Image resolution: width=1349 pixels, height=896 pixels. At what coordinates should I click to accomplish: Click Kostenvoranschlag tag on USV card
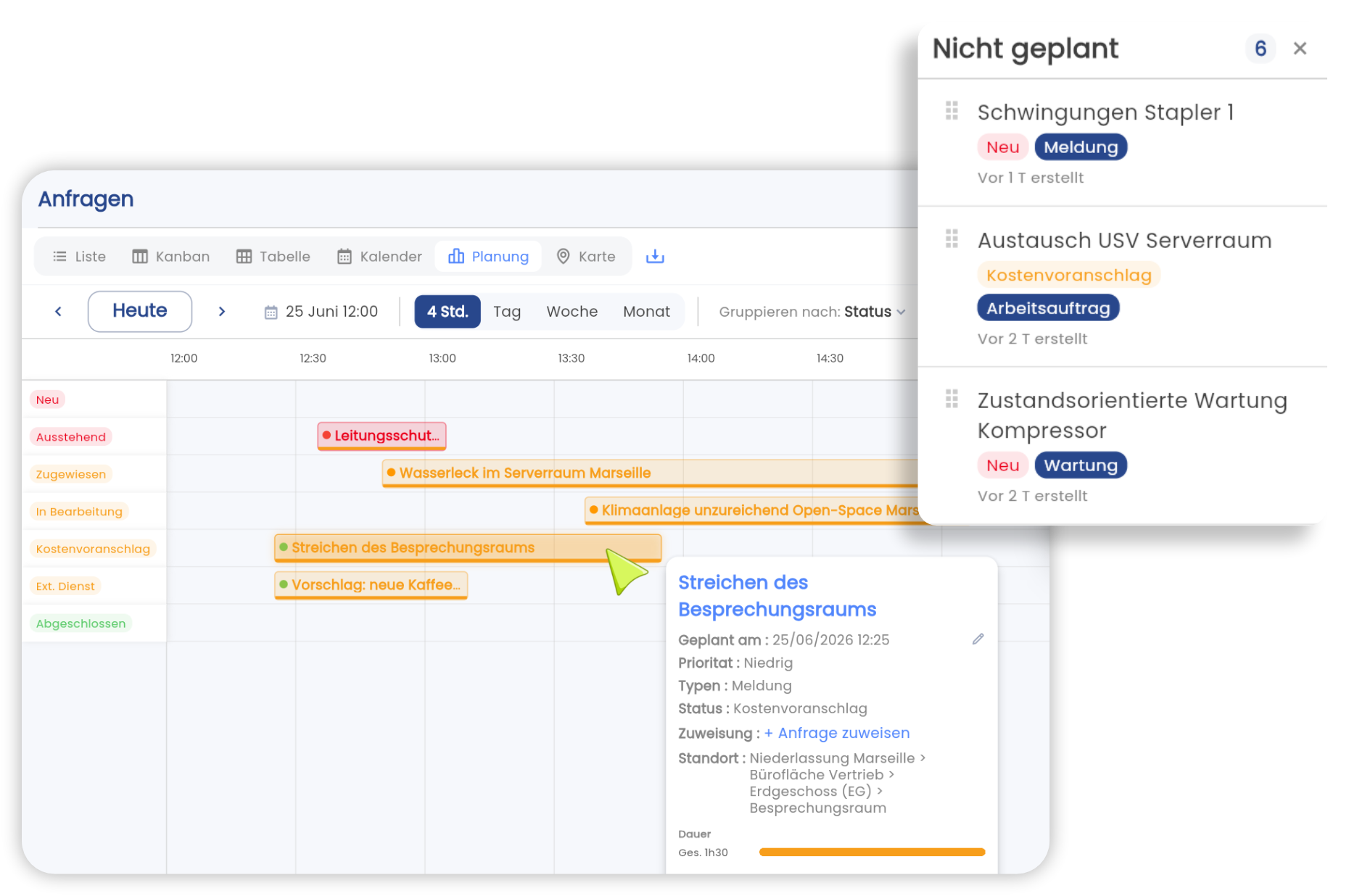tap(1068, 275)
